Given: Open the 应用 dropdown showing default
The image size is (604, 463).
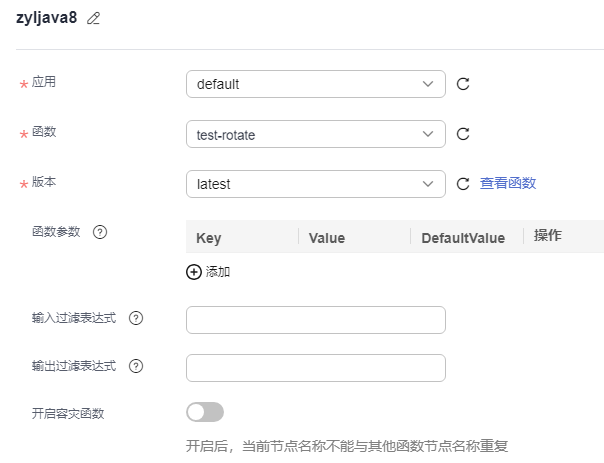Looking at the screenshot, I should tap(315, 84).
